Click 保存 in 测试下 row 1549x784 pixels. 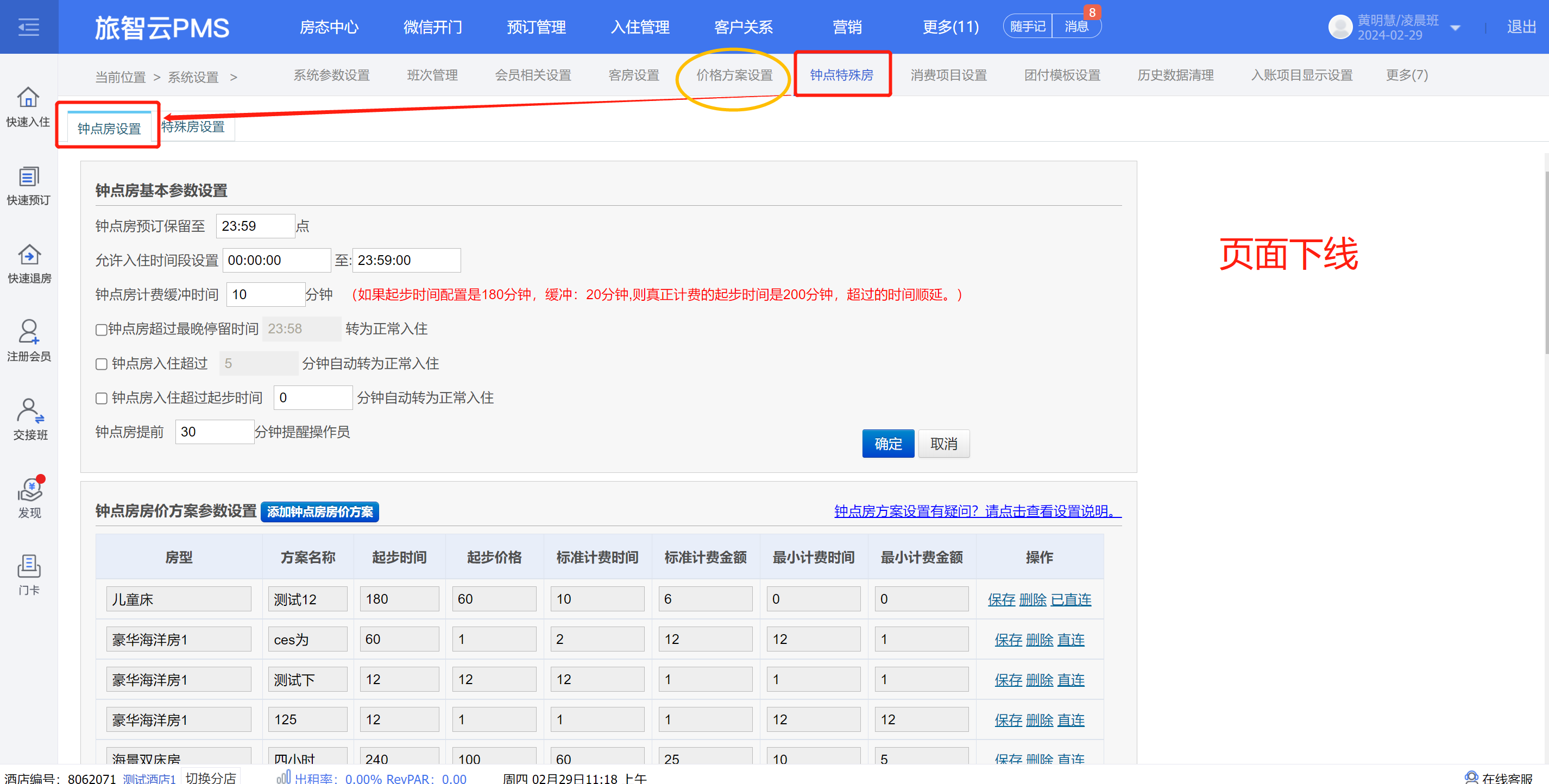pos(1008,681)
